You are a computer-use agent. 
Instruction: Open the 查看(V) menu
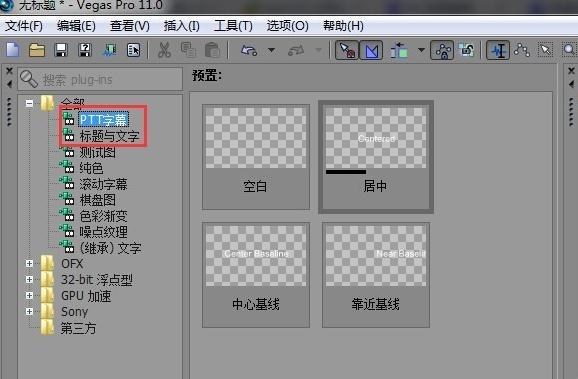tap(129, 26)
